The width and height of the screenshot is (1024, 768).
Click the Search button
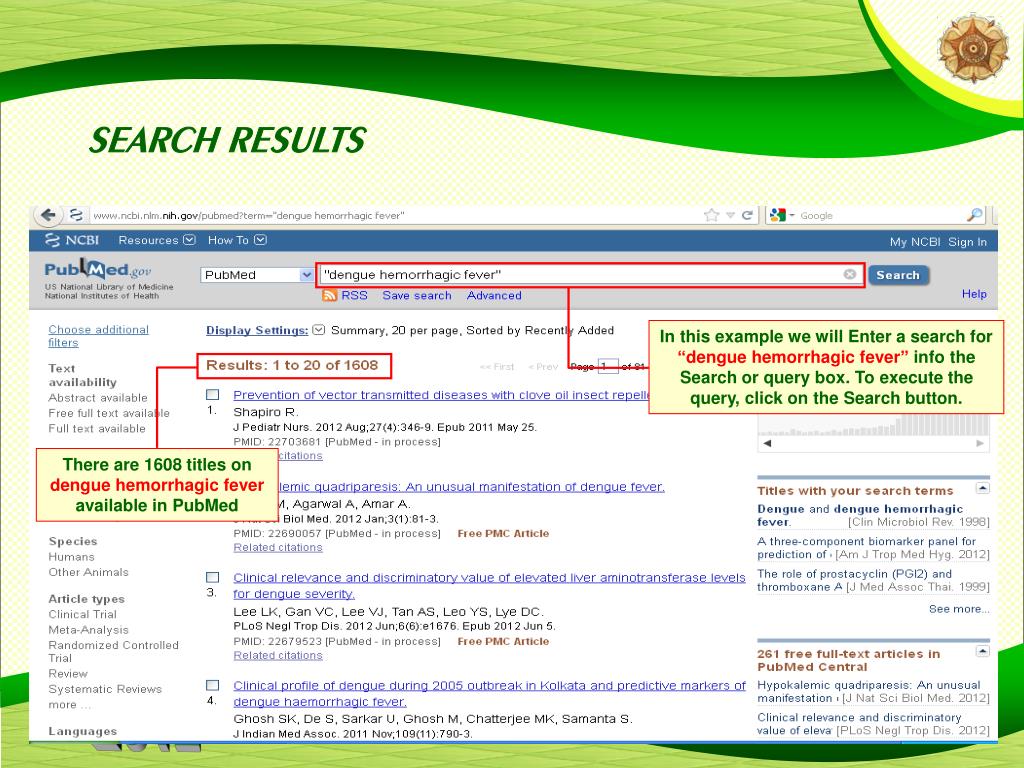click(898, 275)
